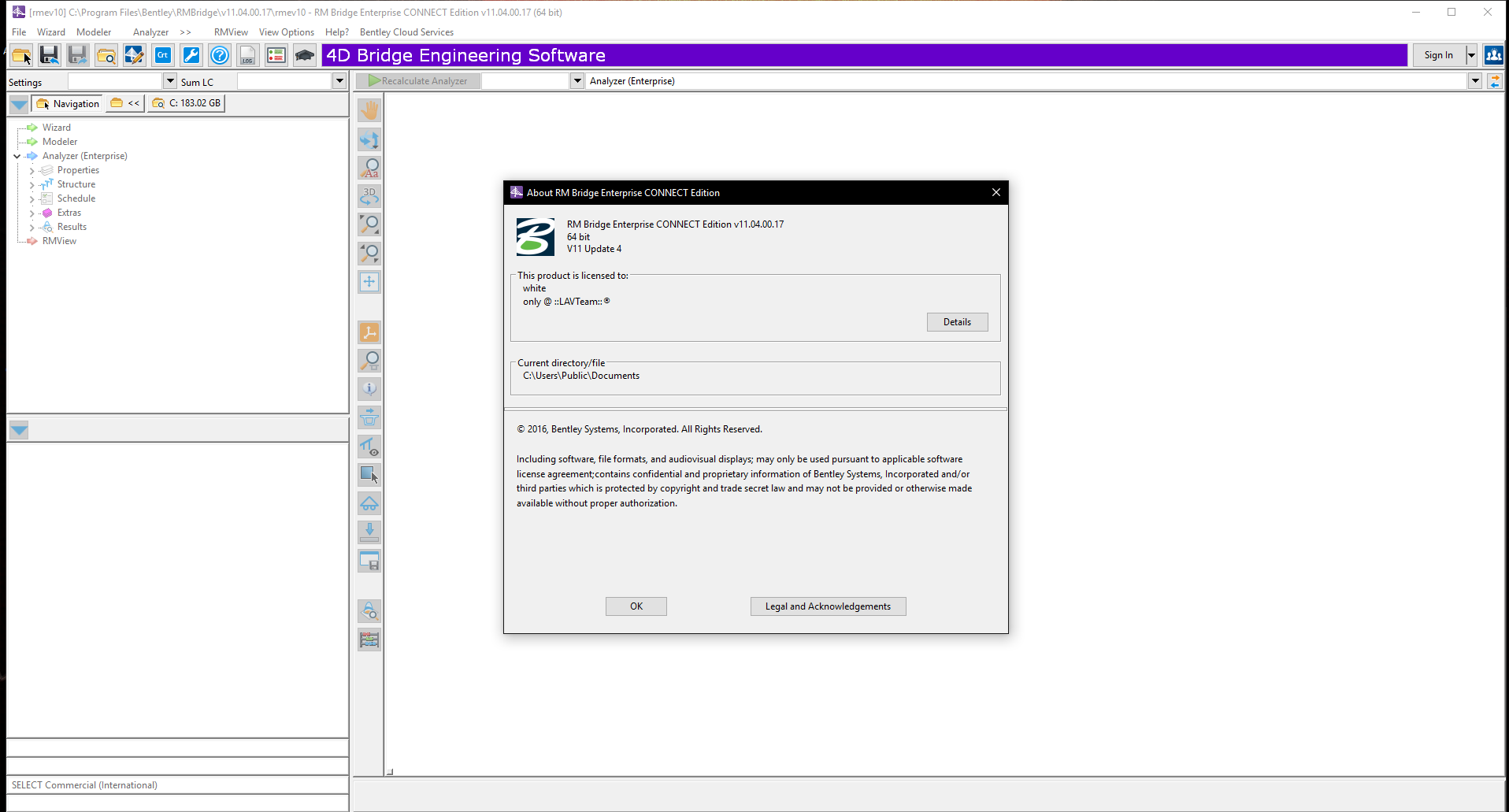Select Schedule in the navigation tree
Viewport: 1509px width, 812px height.
[76, 198]
